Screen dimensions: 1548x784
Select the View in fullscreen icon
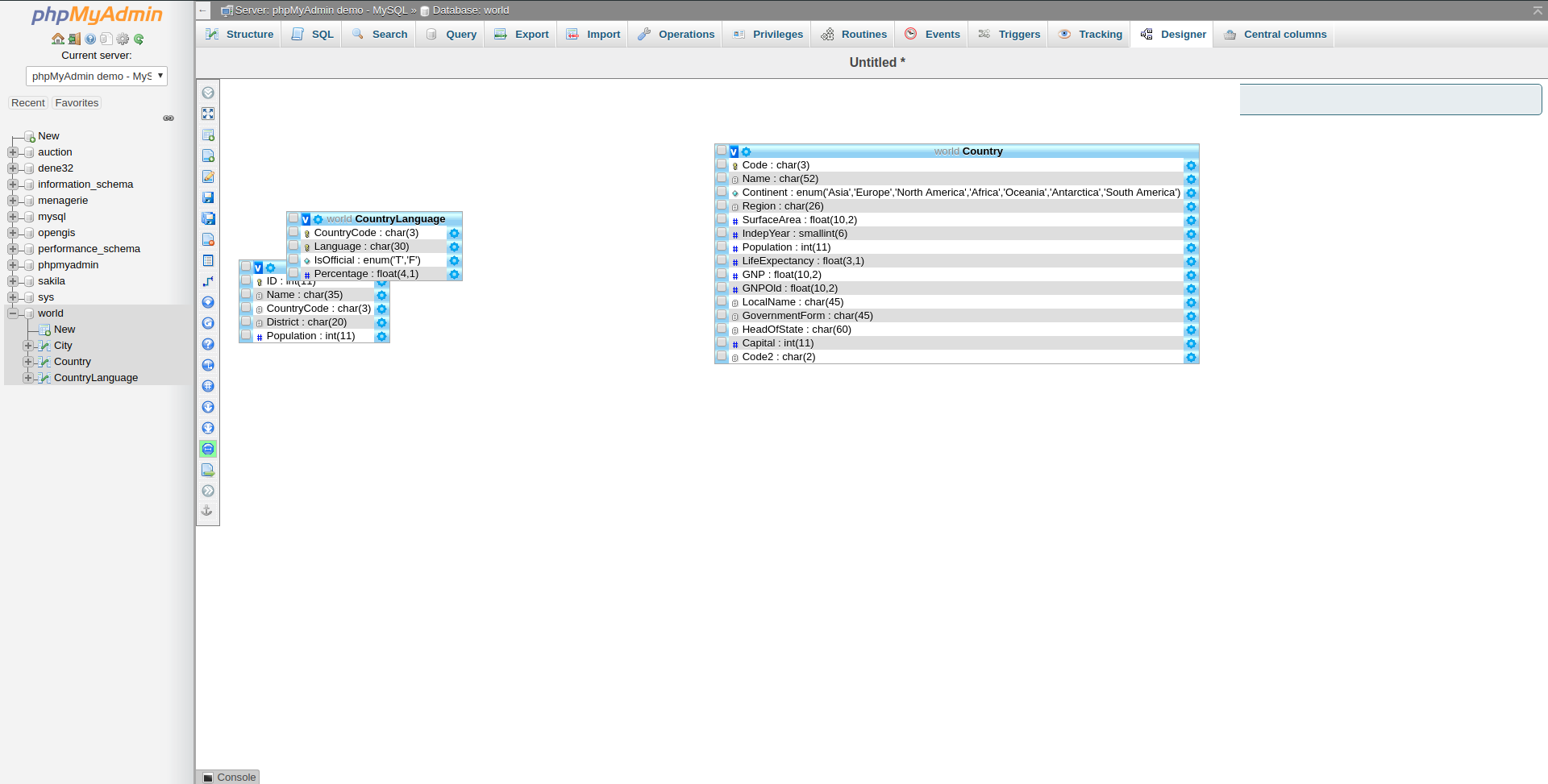pyautogui.click(x=208, y=114)
